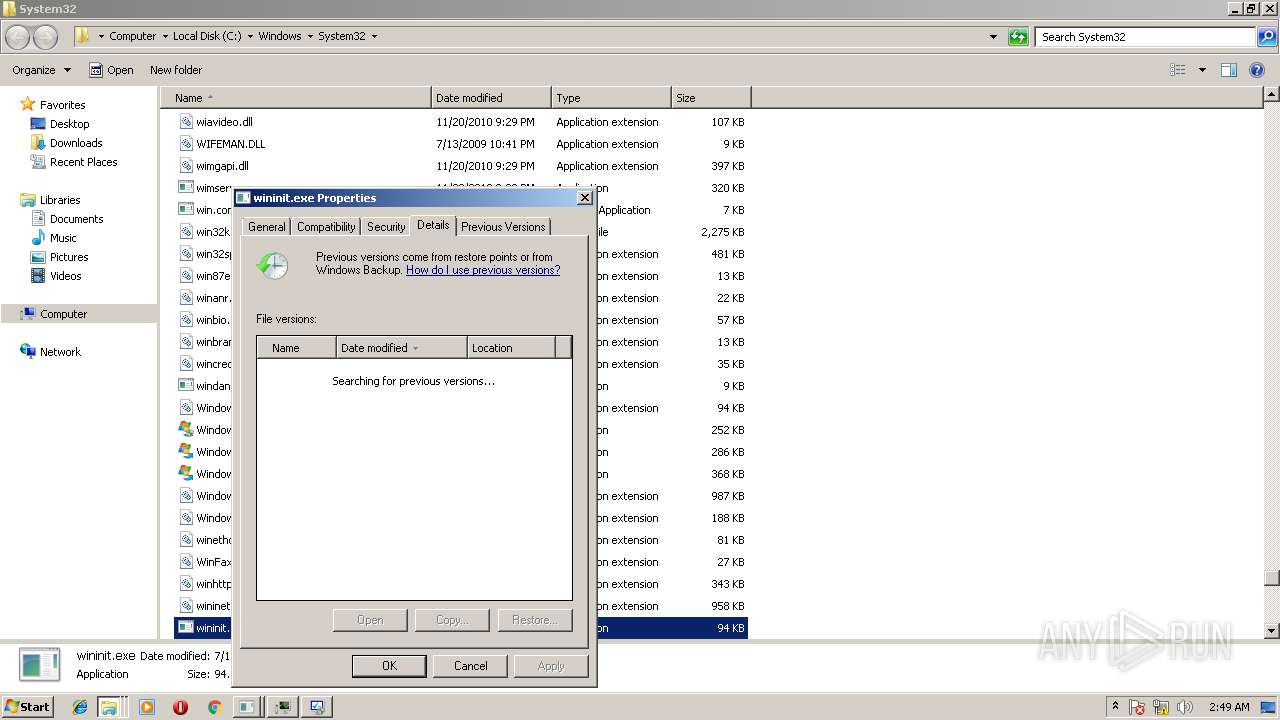
Task: Click the taskbar clock showing 2:49 AM
Action: [x=1228, y=707]
